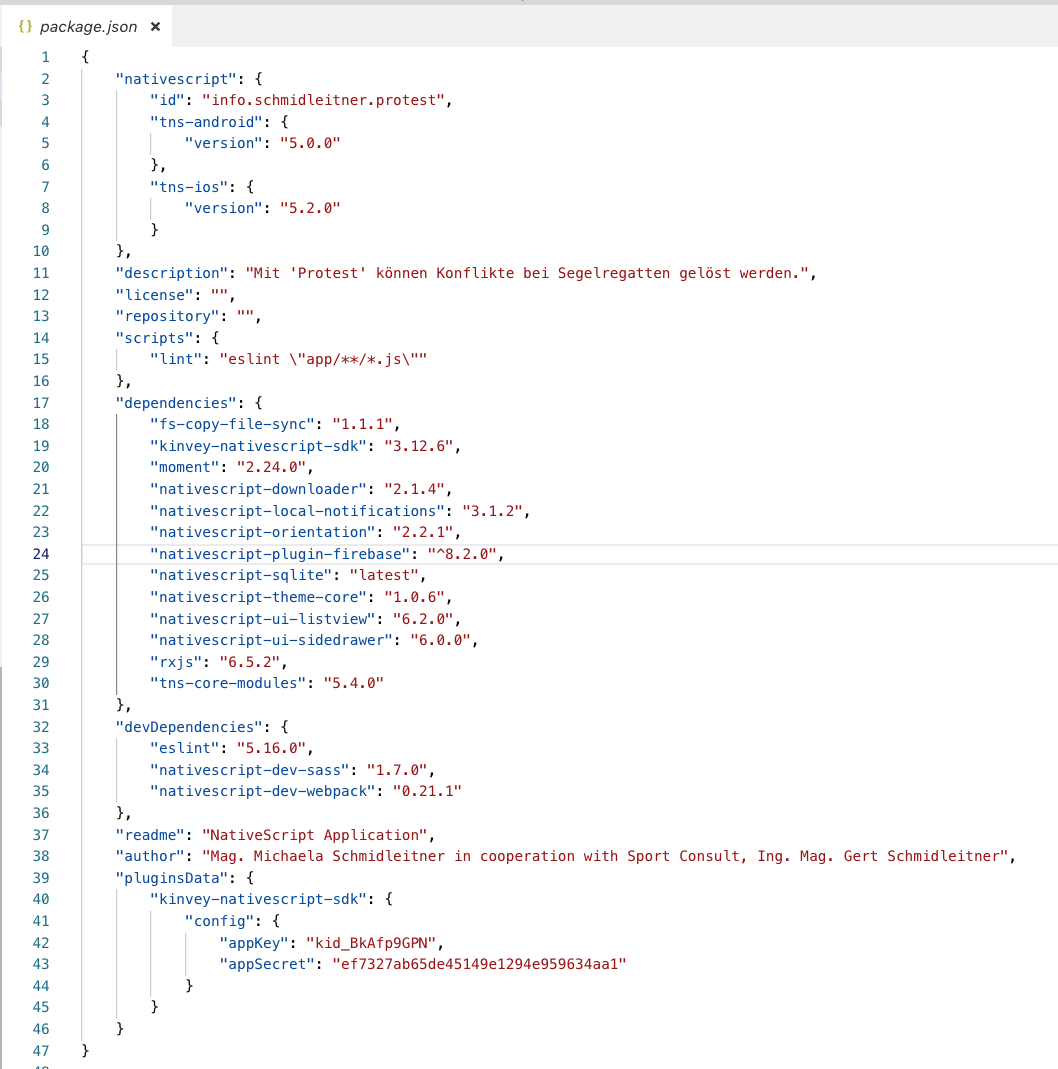Click version "0.21.1" value
This screenshot has height=1069, width=1058.
tap(427, 792)
